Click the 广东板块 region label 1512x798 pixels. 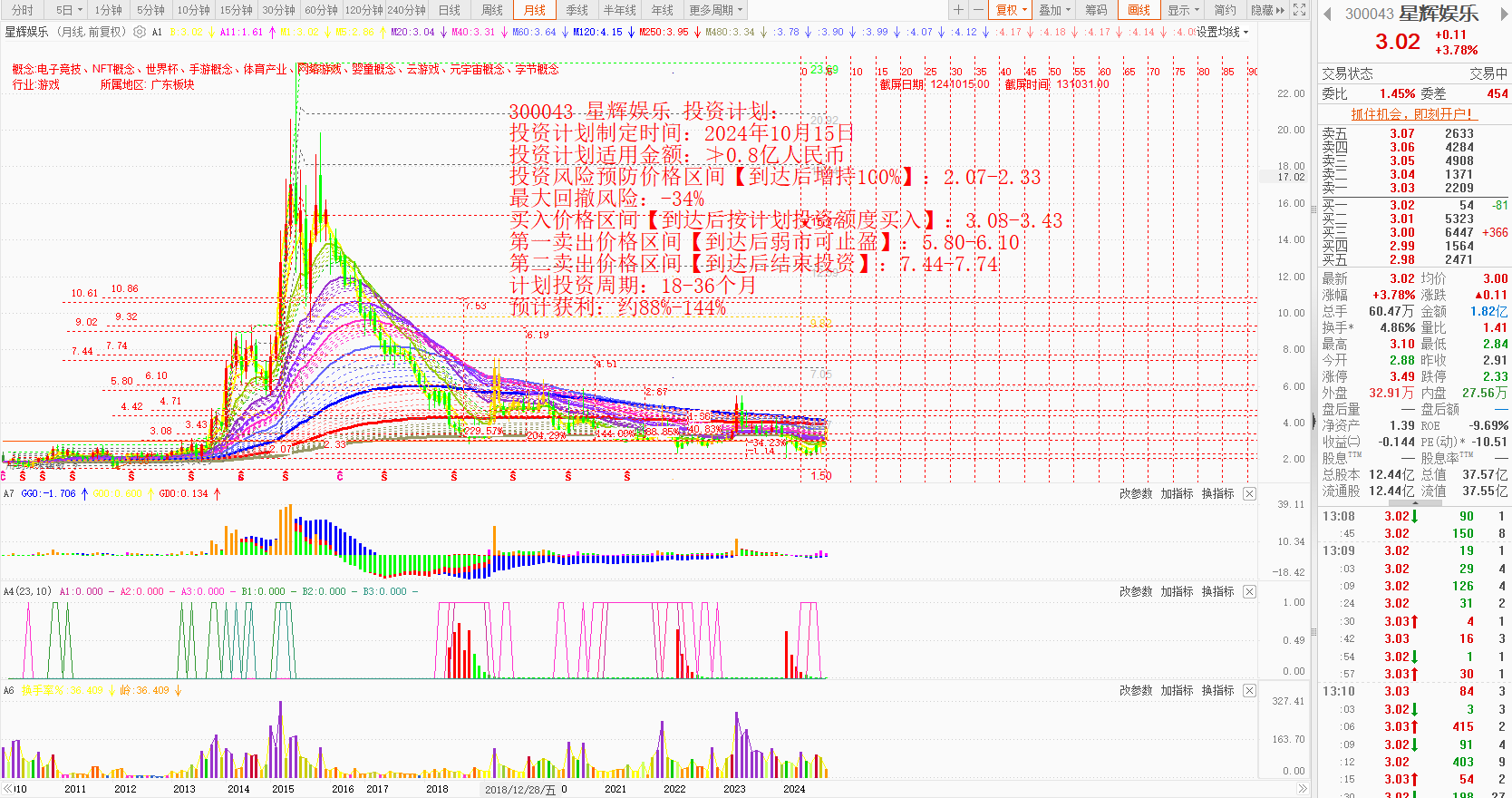coord(172,84)
